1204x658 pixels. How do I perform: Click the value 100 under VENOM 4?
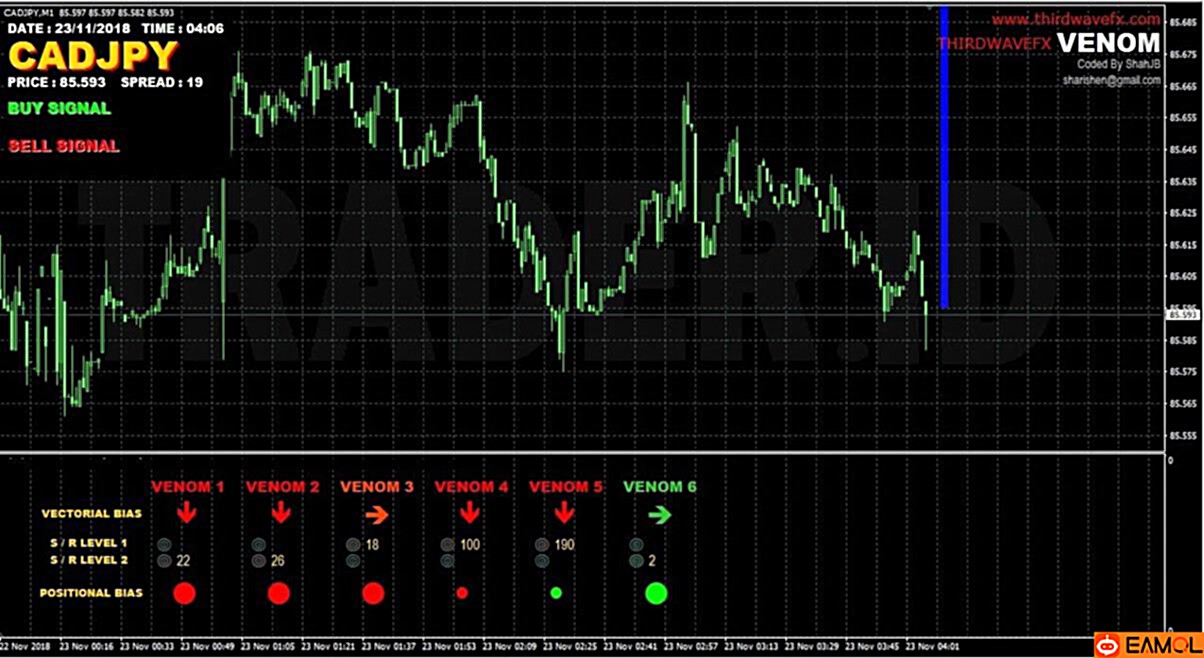click(x=470, y=545)
